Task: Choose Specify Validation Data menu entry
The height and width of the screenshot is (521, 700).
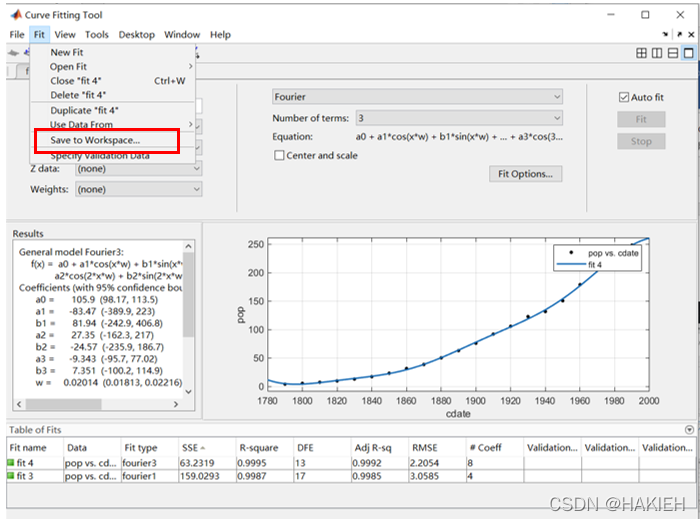Action: point(112,156)
